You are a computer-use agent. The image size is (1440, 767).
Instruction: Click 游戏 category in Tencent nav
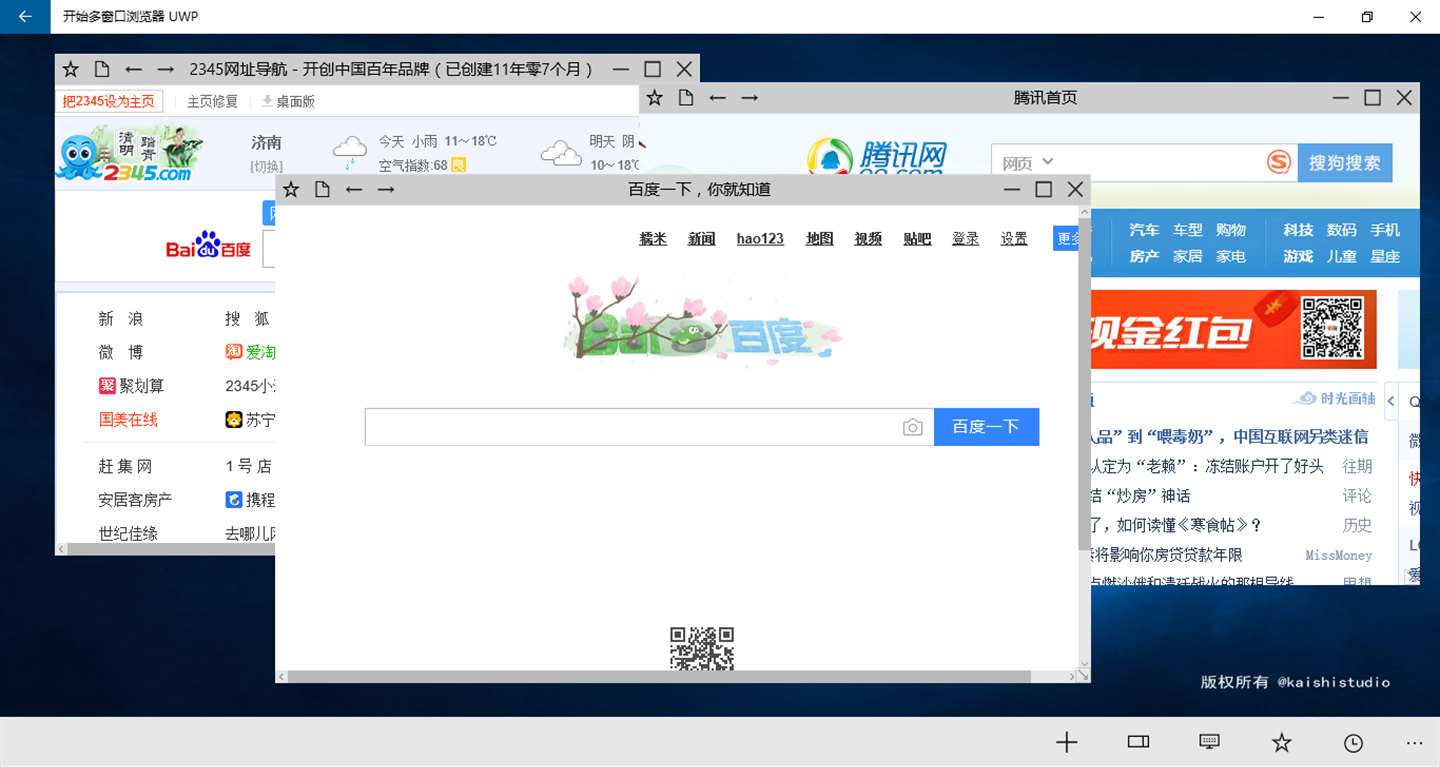(x=1298, y=257)
